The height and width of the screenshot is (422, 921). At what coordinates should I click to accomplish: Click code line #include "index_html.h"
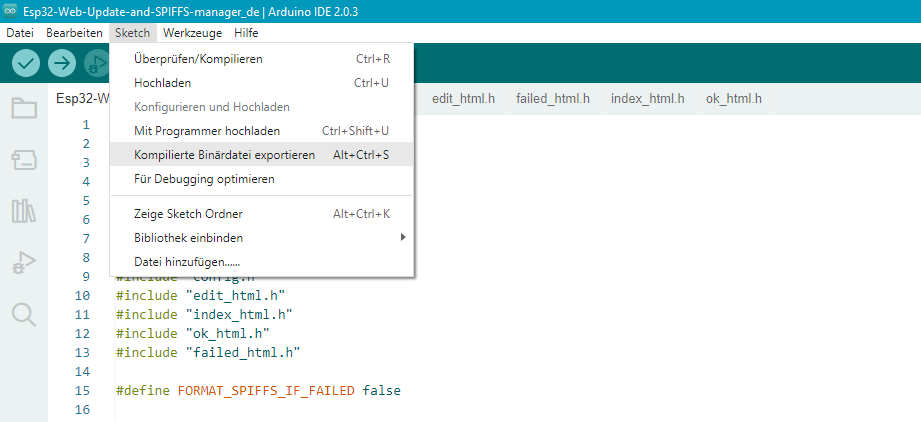(204, 314)
